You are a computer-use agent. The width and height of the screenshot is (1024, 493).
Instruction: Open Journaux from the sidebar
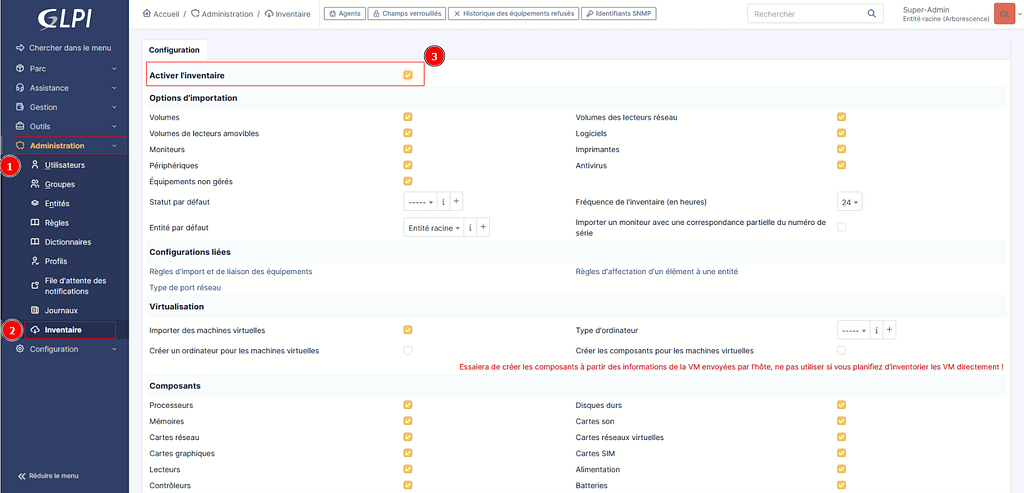coord(61,310)
